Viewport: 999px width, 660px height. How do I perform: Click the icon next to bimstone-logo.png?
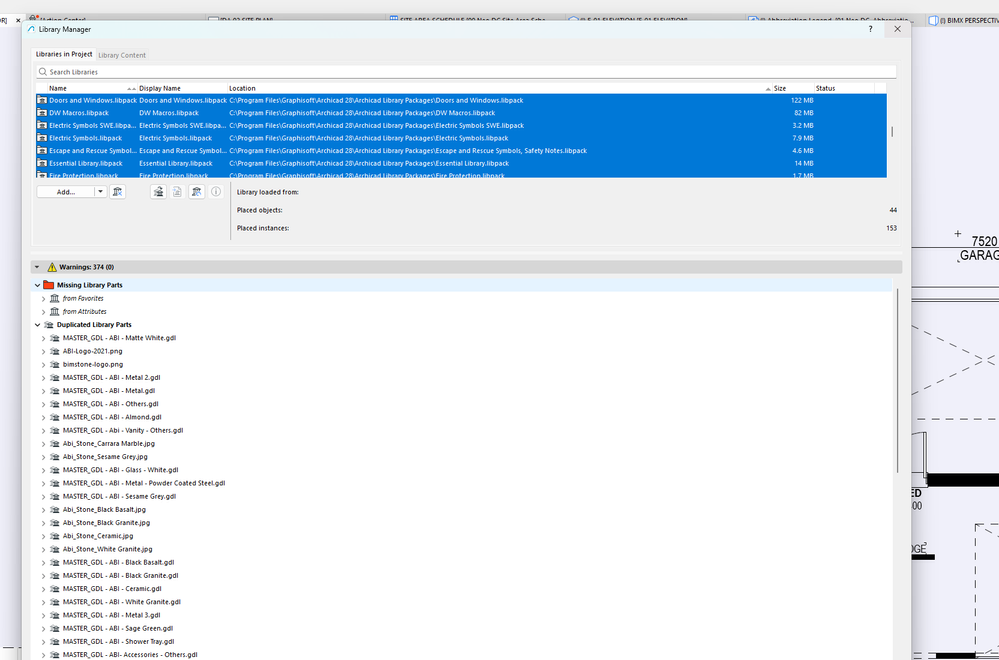pyautogui.click(x=54, y=364)
